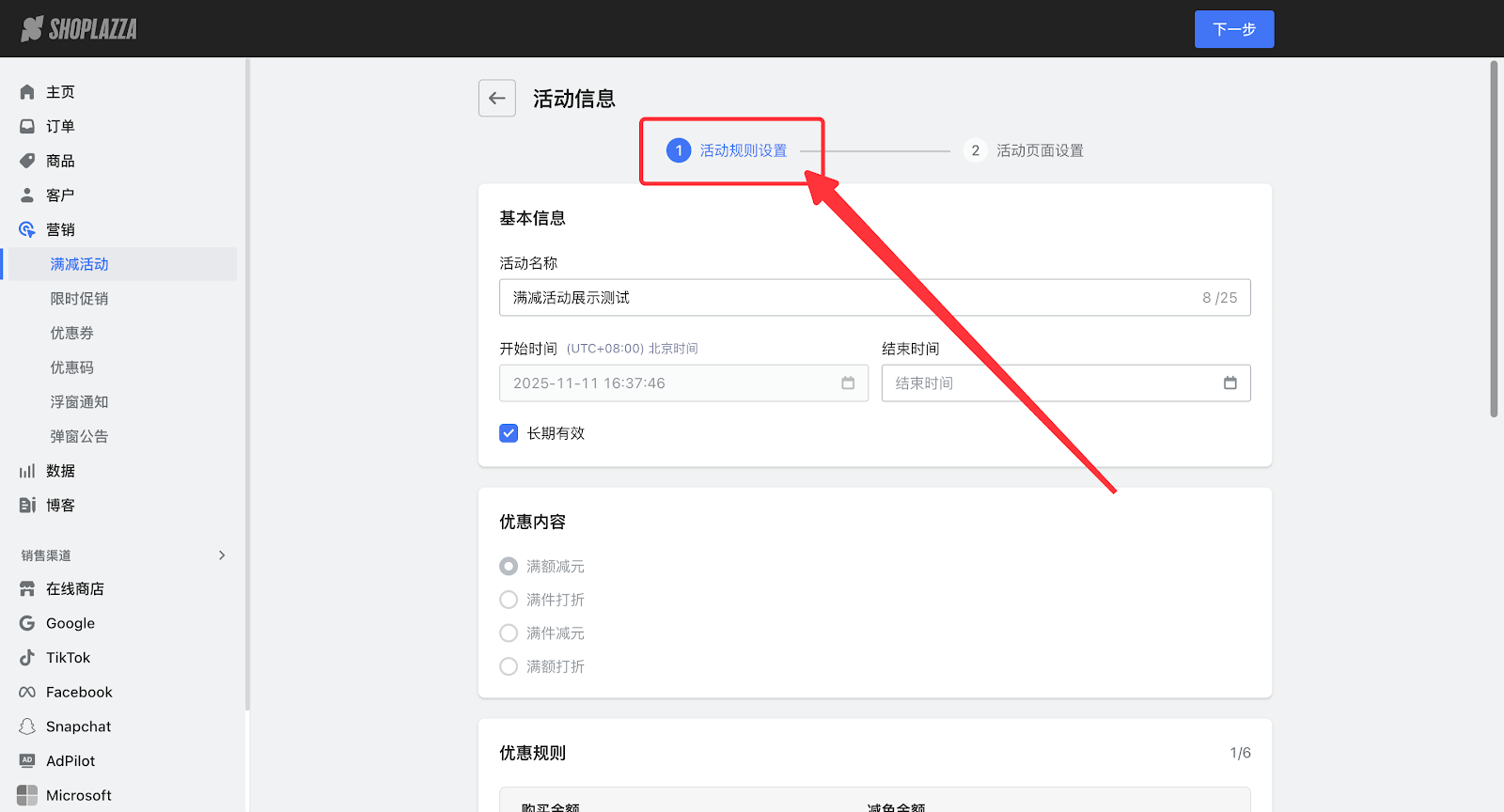Go to 限时促销 in marketing submenu
The image size is (1504, 812).
[79, 299]
